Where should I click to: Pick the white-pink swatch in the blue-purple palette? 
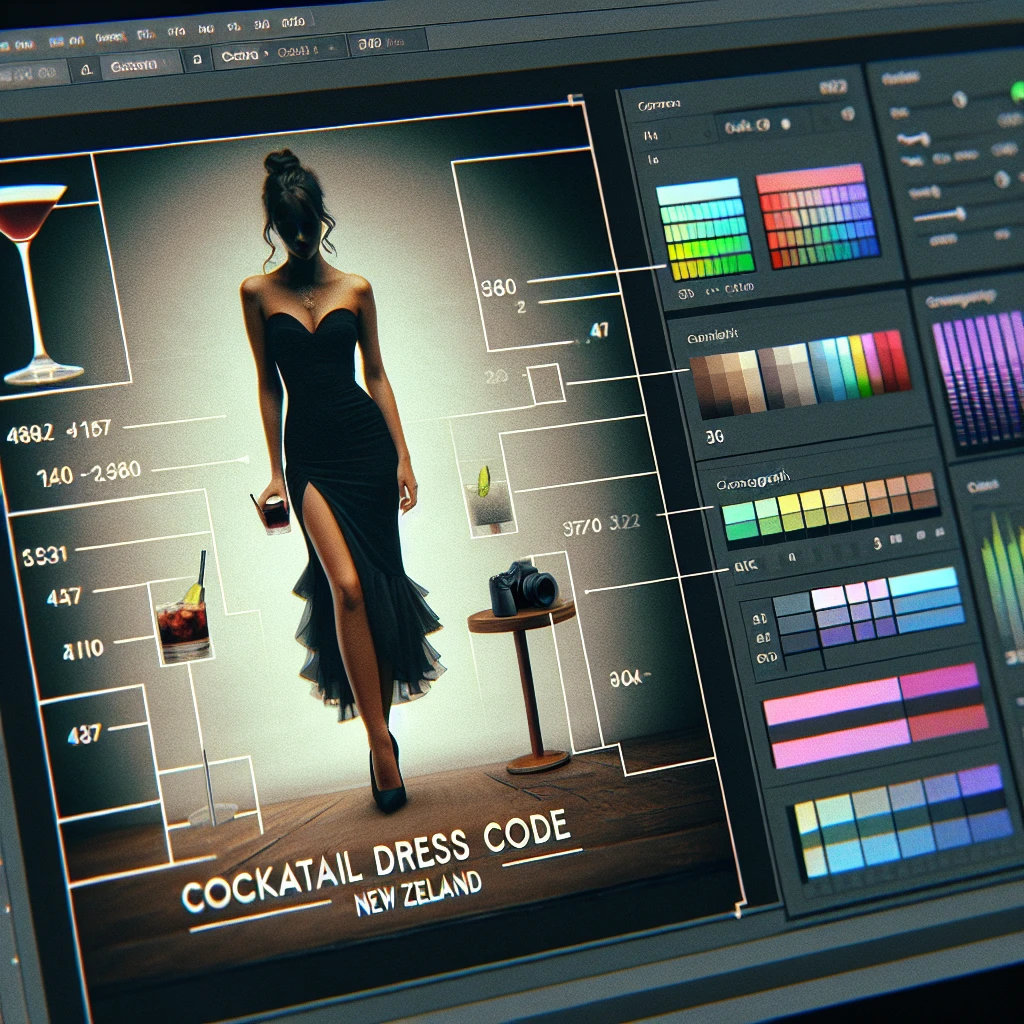pos(828,598)
